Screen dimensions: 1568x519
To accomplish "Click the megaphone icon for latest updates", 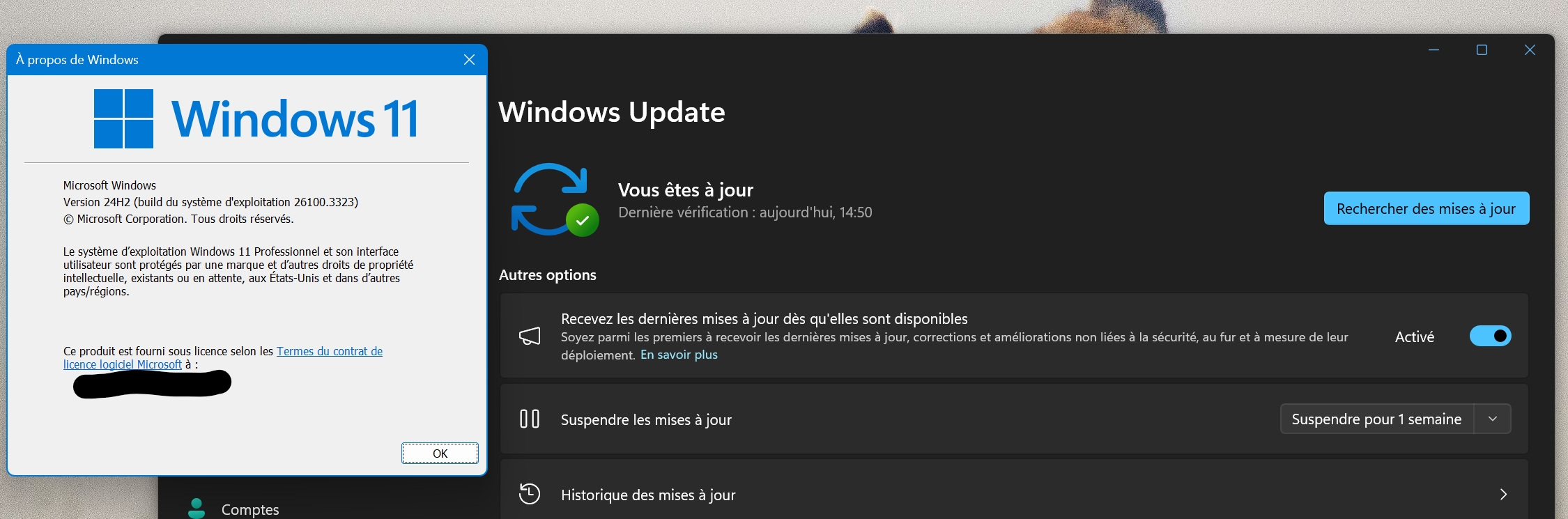I will pos(530,336).
